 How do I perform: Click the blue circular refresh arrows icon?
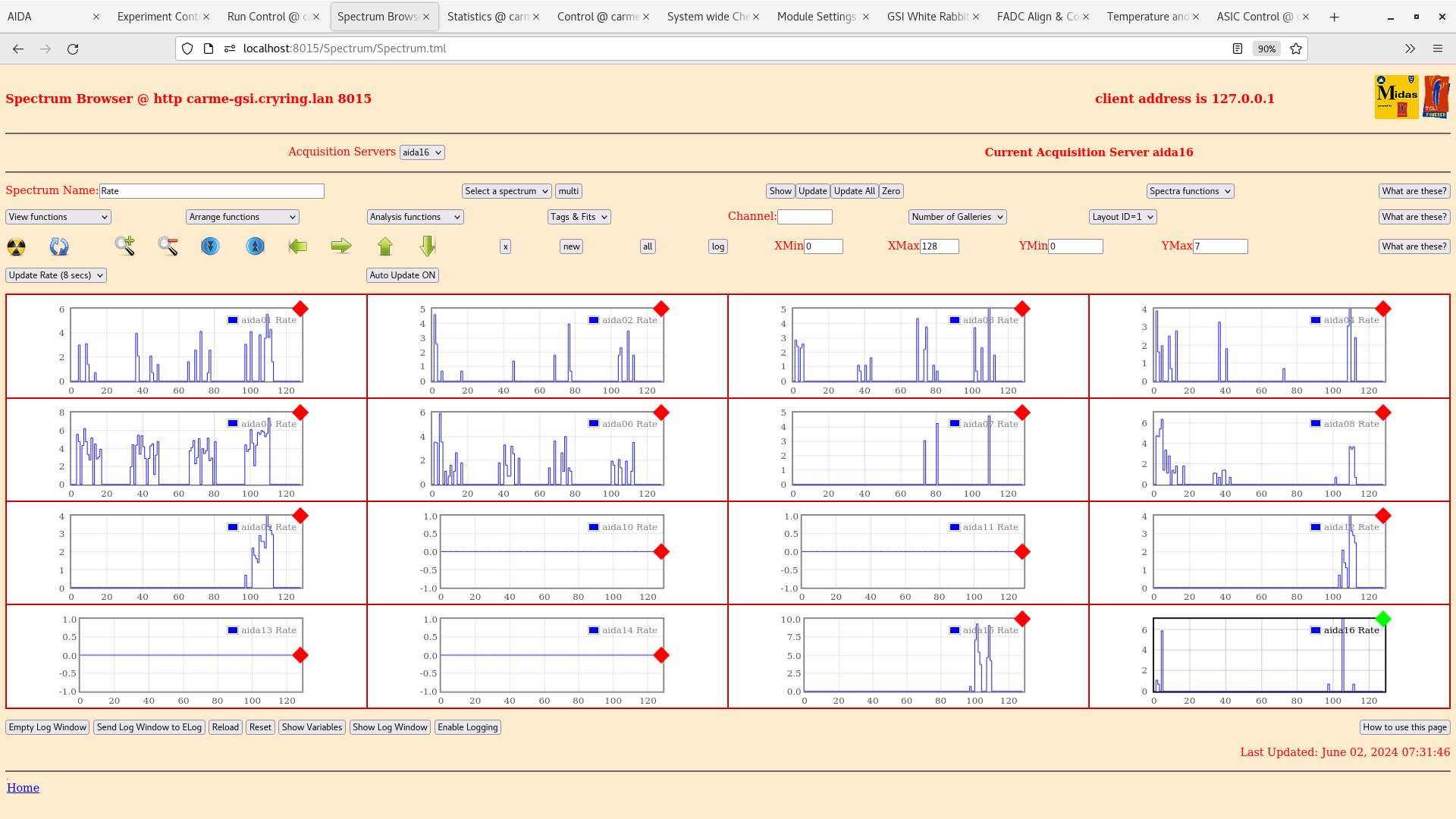(59, 246)
